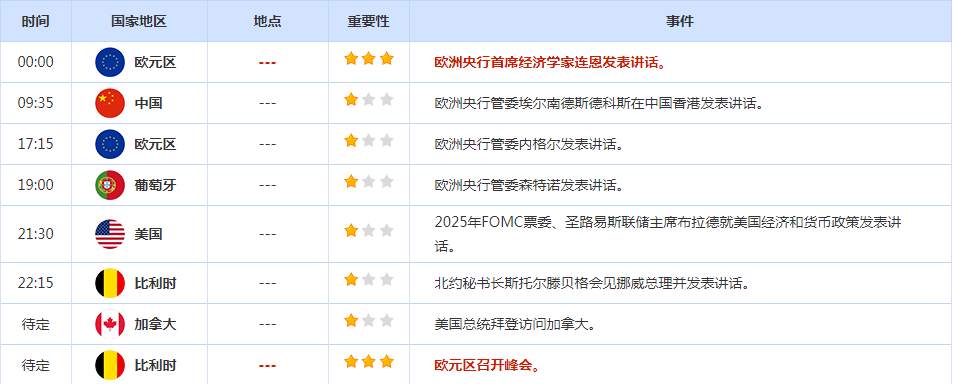Click the 00:00 time cell

[x=35, y=62]
